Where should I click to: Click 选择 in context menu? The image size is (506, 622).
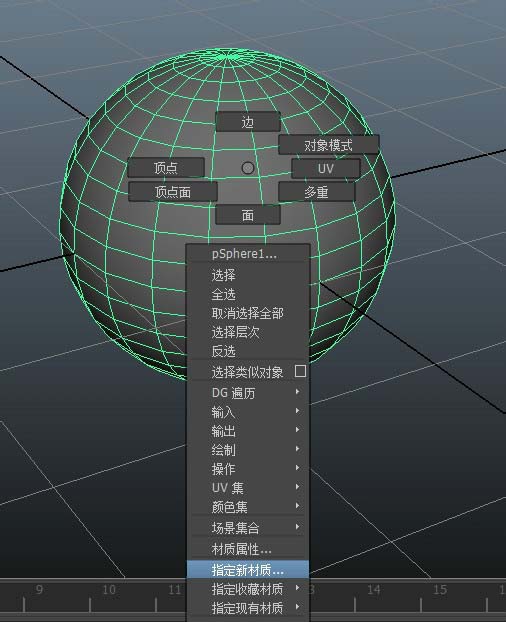tap(248, 275)
